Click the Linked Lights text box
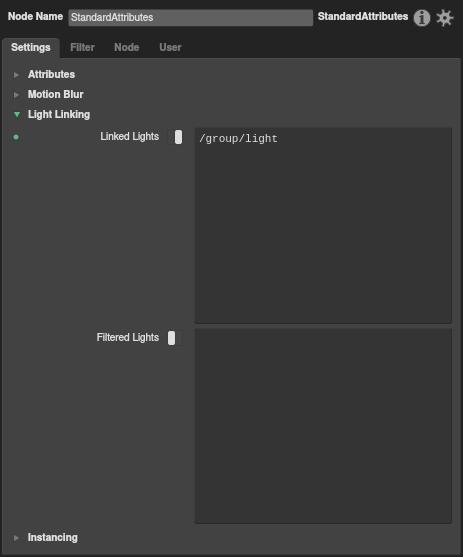The height and width of the screenshot is (557, 463). click(323, 226)
